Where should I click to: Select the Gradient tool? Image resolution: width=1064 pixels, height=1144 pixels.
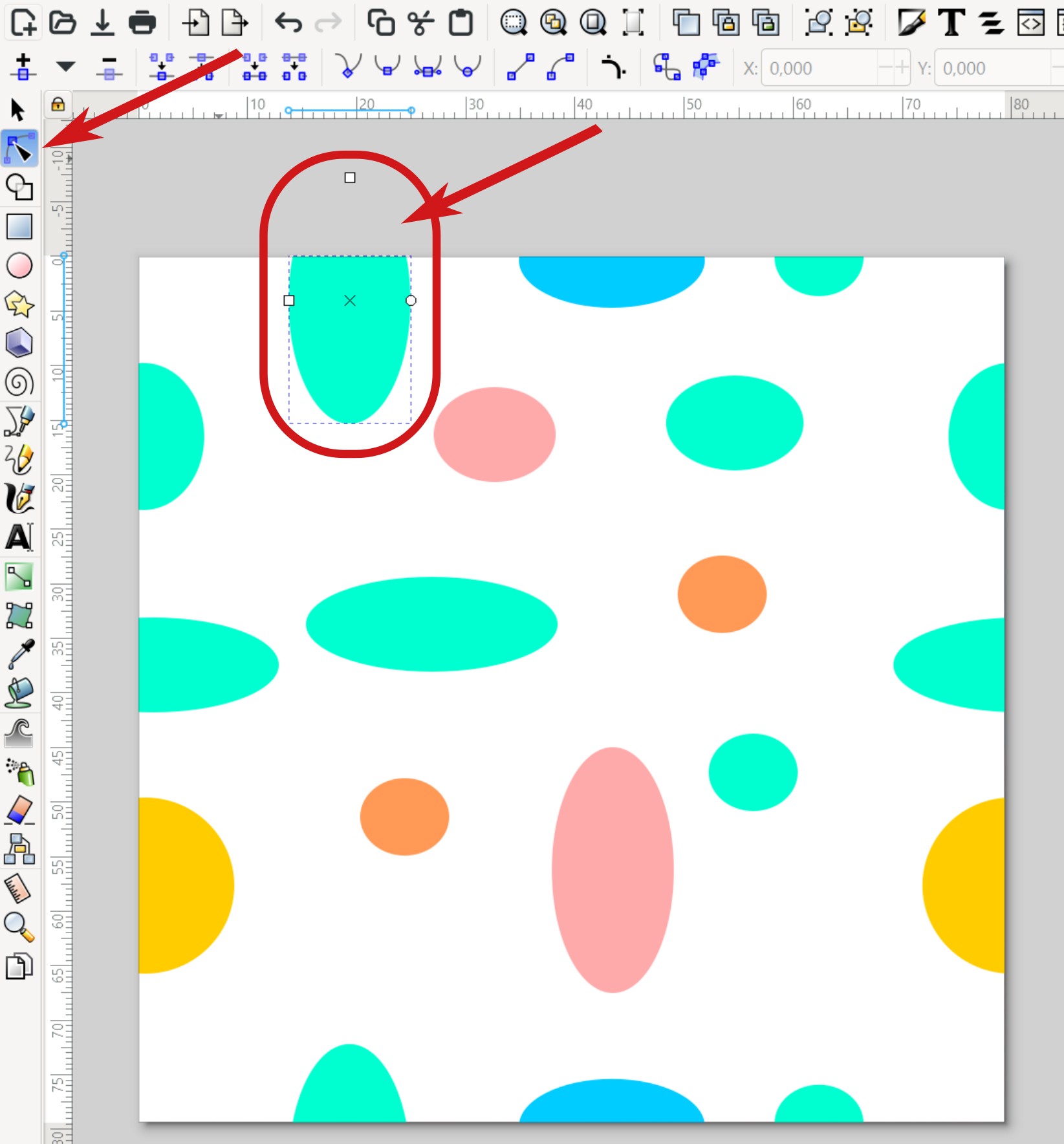coord(19,576)
